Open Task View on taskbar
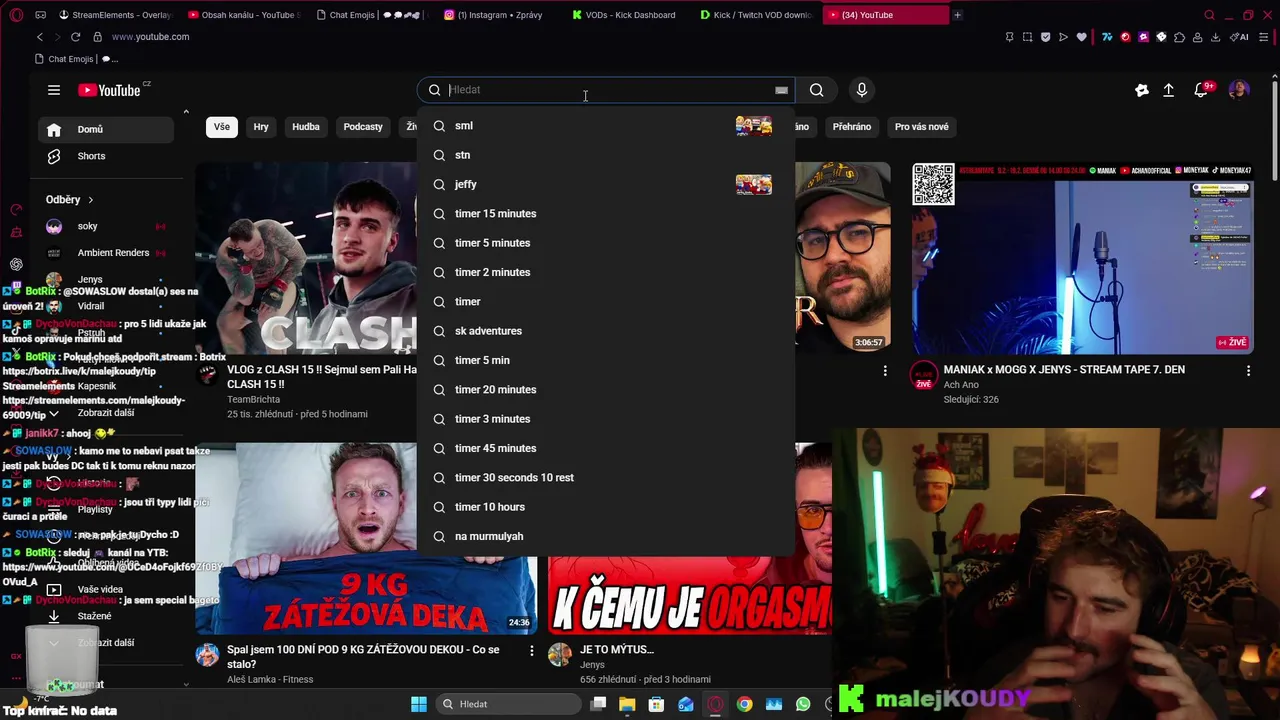 click(x=598, y=704)
